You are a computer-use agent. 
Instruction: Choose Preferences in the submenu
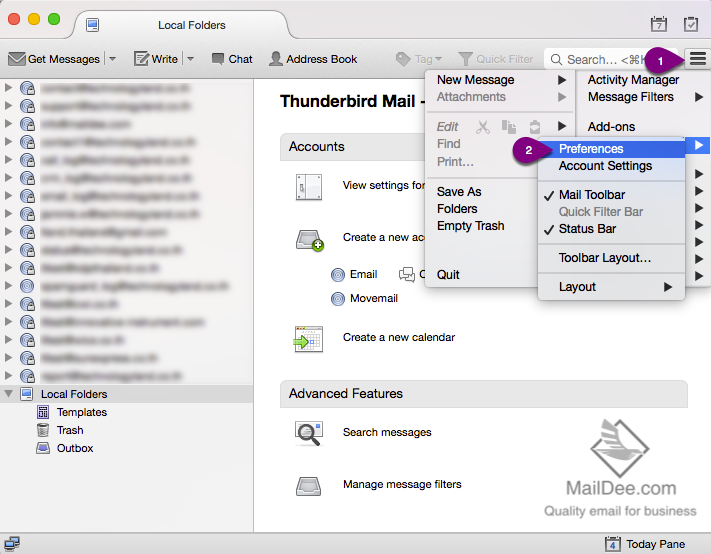[x=611, y=149]
